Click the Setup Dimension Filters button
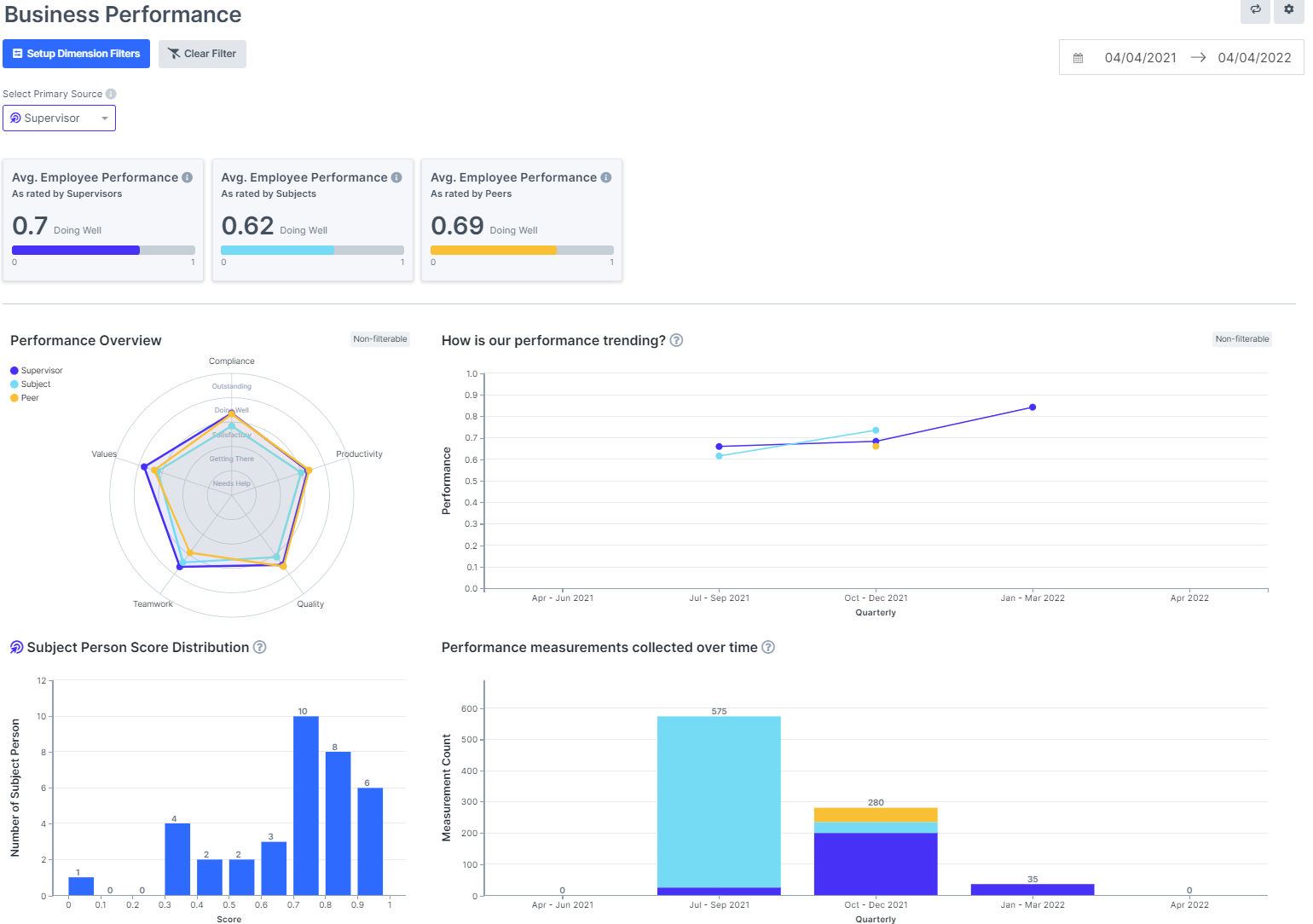1313x924 pixels. (76, 53)
